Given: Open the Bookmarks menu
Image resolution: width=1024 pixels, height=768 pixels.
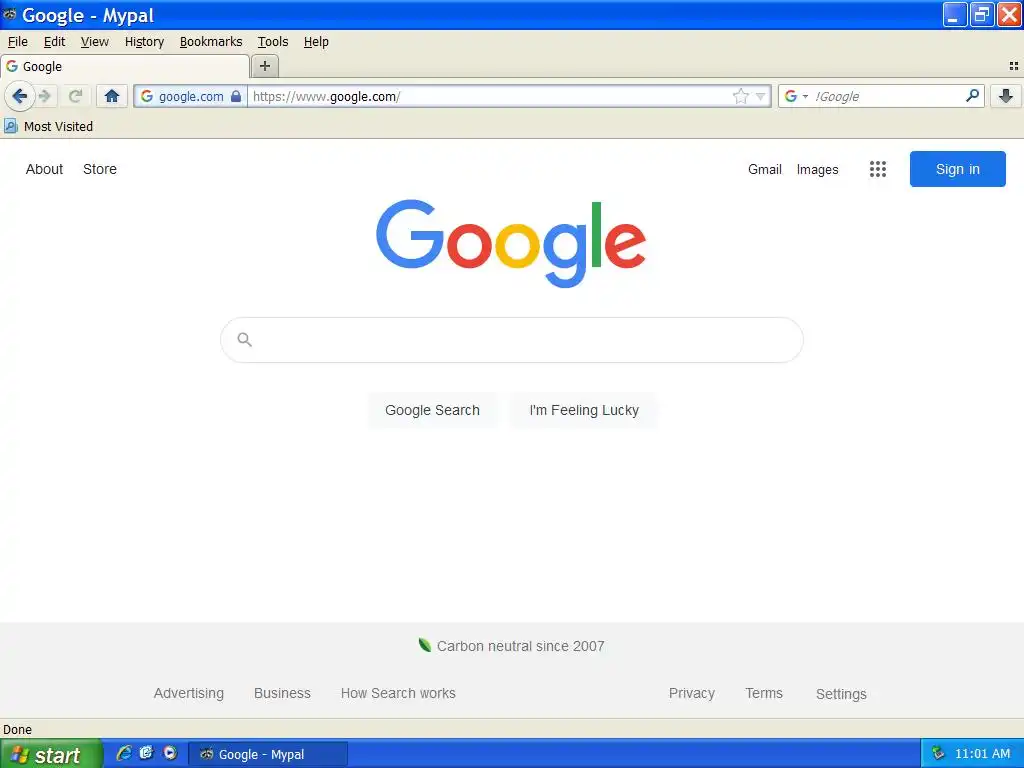Looking at the screenshot, I should pos(211,42).
